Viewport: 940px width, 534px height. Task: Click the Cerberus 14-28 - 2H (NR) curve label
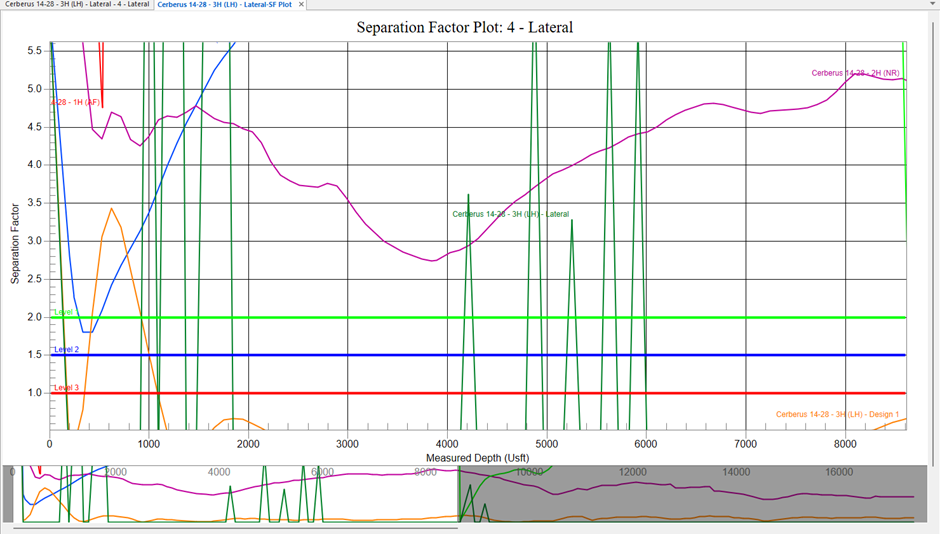(x=857, y=73)
